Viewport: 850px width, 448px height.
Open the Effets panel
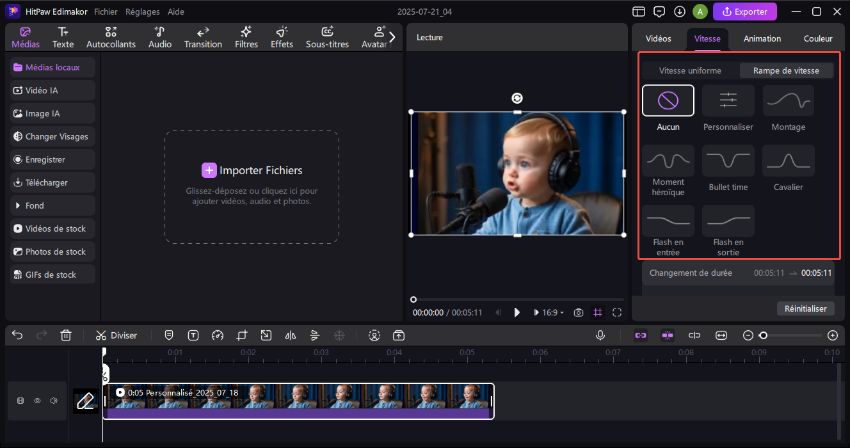pos(281,37)
